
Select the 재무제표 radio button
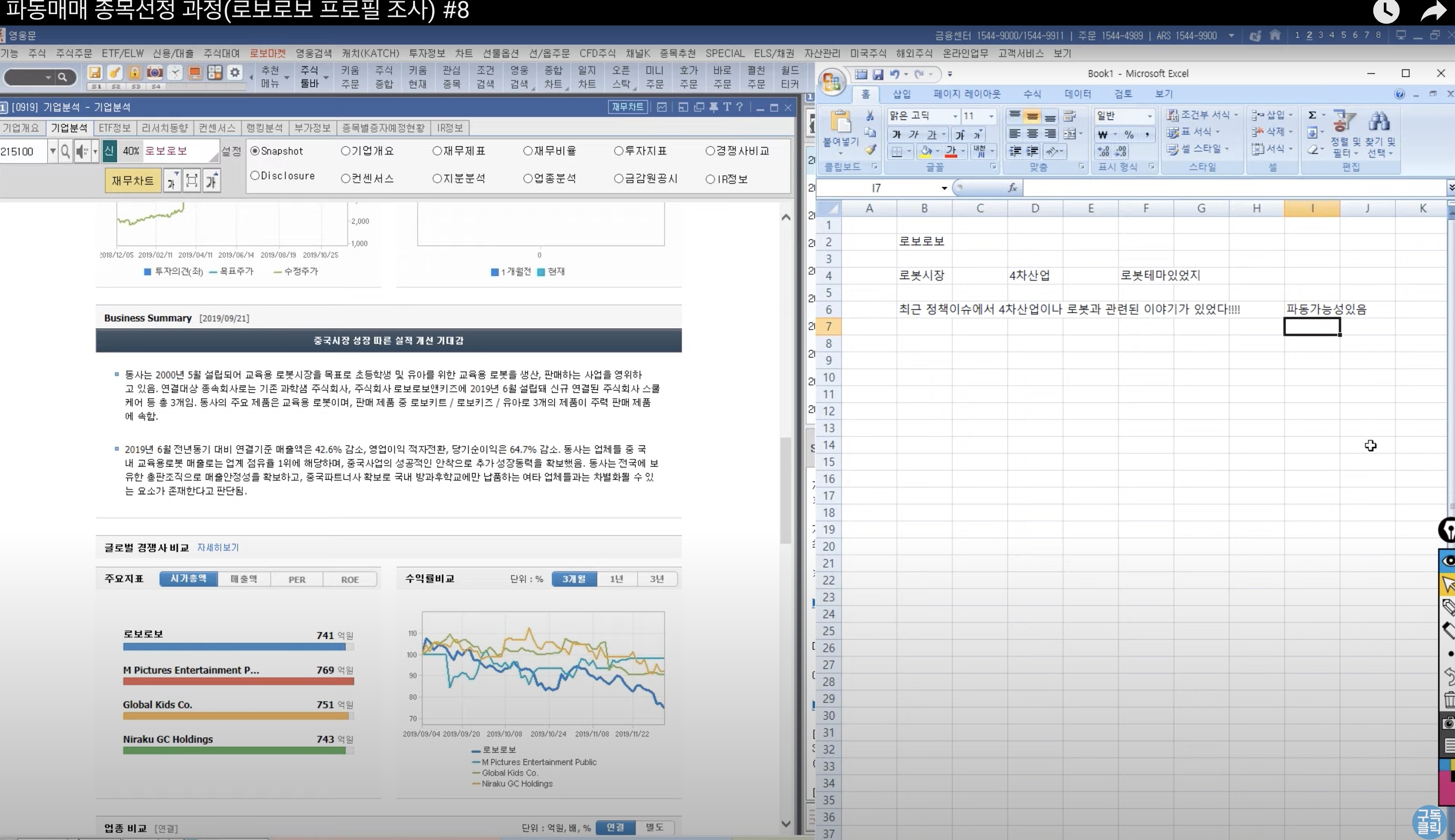click(437, 151)
